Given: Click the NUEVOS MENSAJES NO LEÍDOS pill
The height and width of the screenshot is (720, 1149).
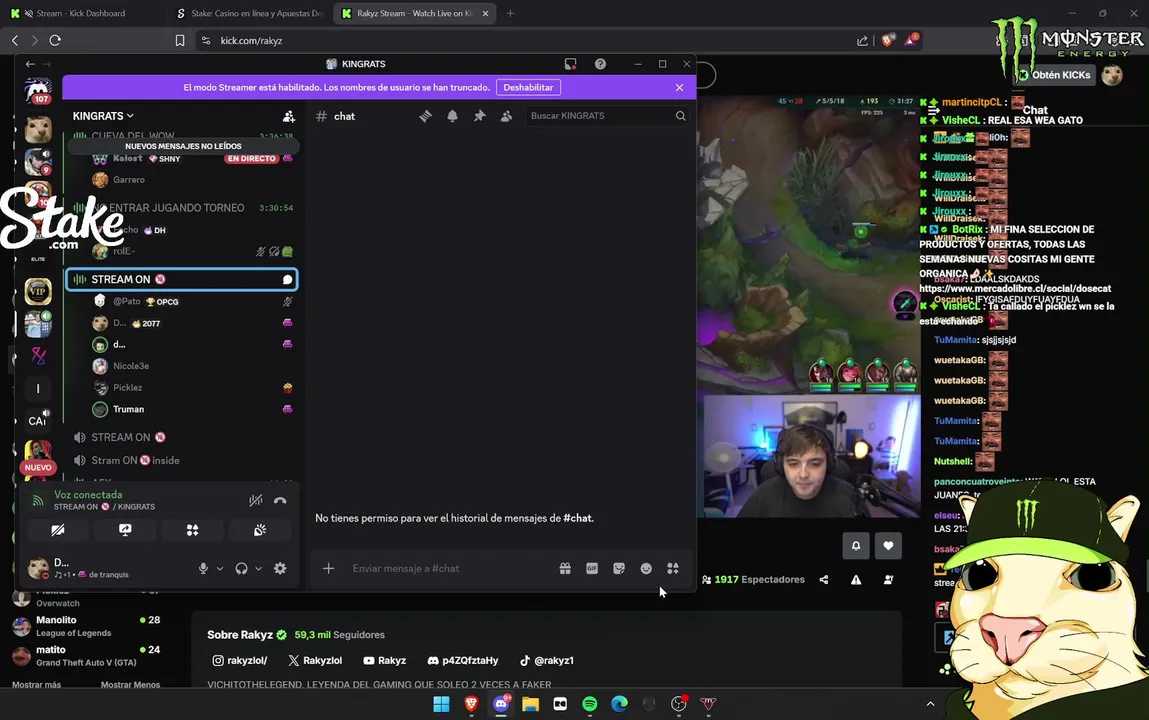Looking at the screenshot, I should click(183, 146).
